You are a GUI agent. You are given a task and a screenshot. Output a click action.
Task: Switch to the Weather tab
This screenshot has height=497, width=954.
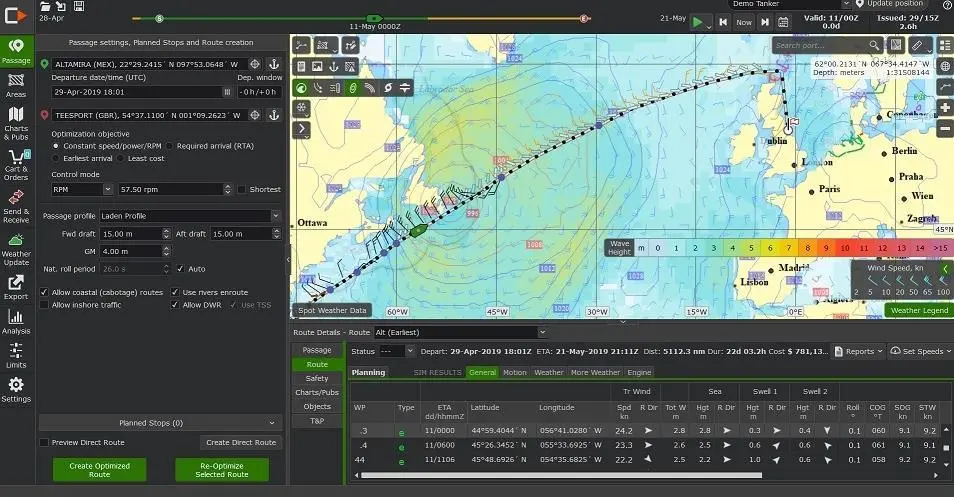tap(549, 372)
